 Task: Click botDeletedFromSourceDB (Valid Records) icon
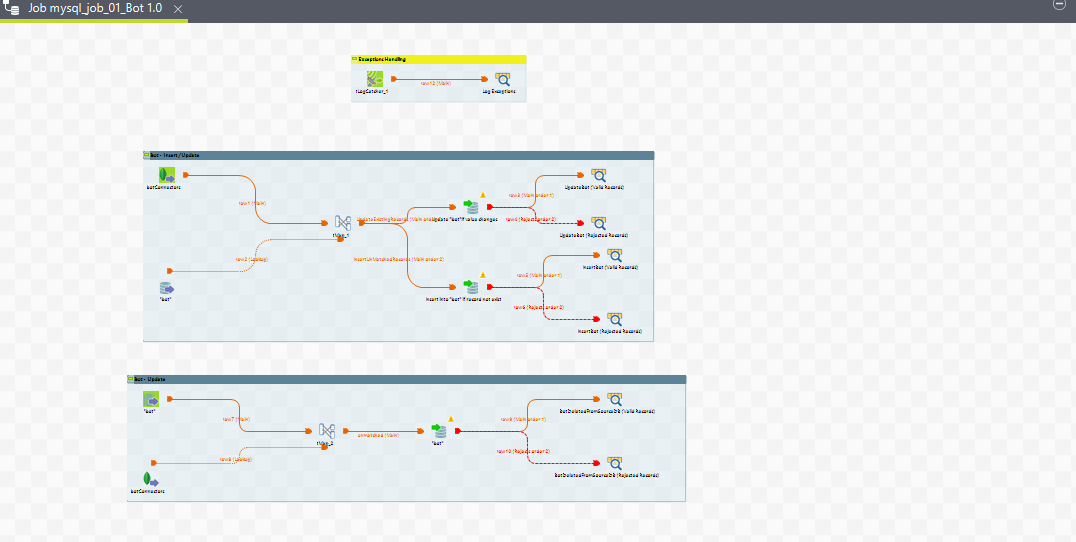pyautogui.click(x=613, y=399)
